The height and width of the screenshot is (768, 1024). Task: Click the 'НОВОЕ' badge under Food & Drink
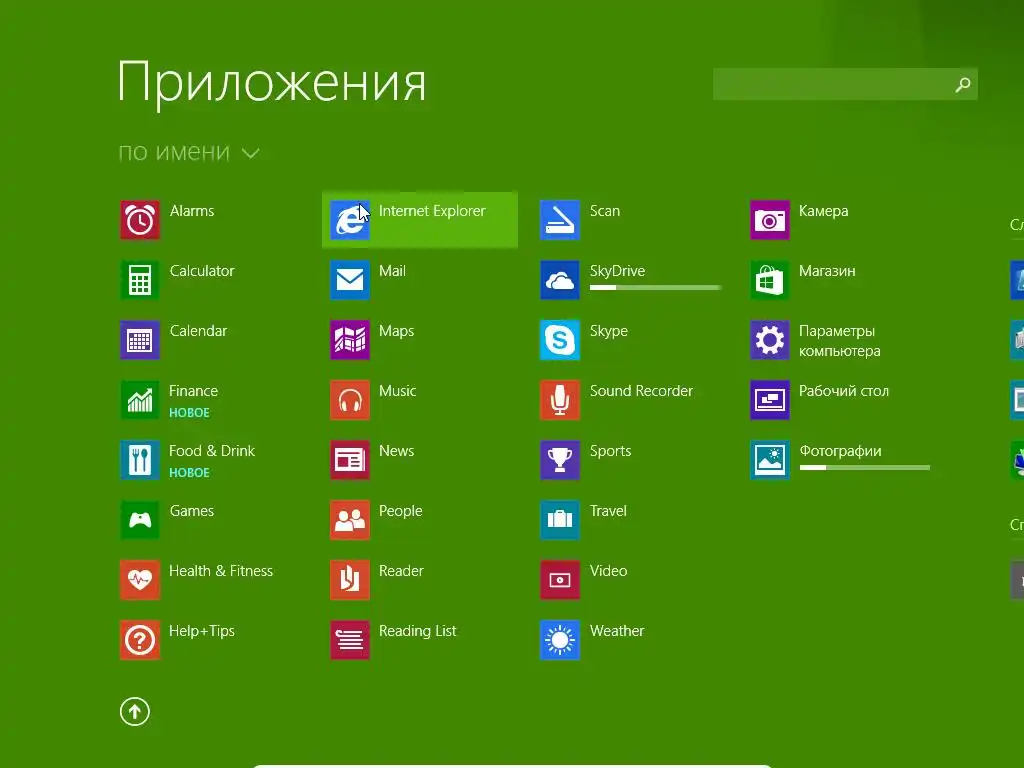(x=189, y=473)
